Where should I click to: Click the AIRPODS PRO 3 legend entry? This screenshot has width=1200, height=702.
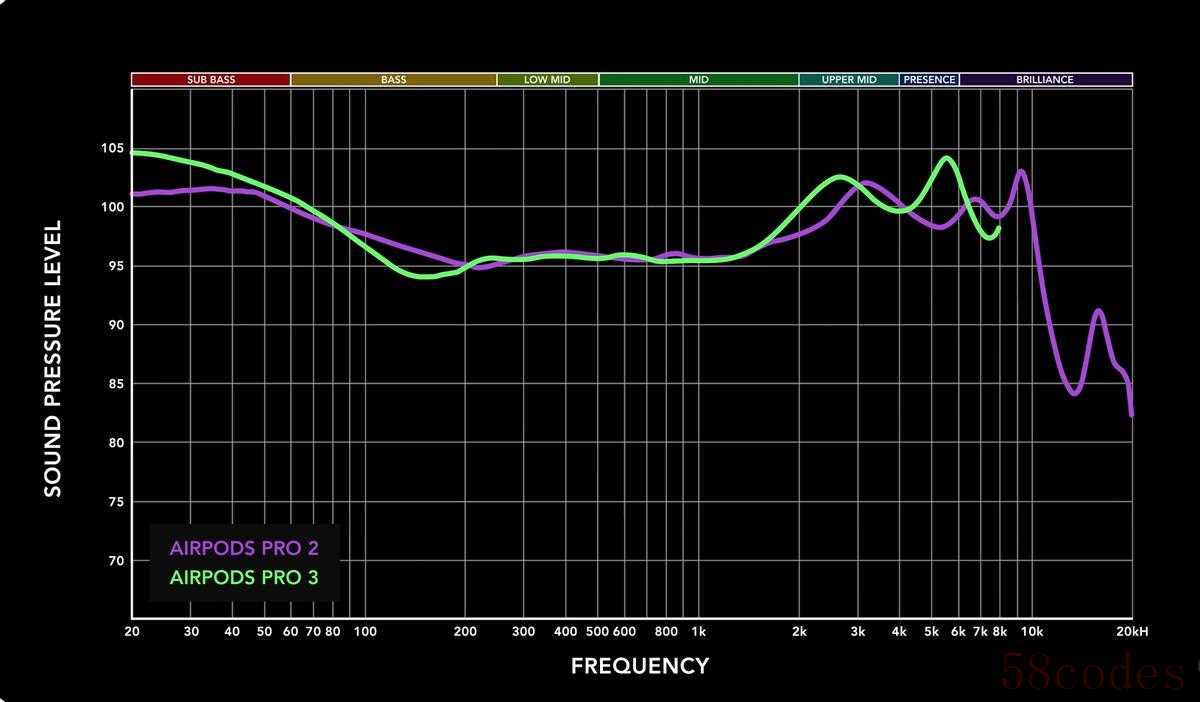(x=244, y=577)
